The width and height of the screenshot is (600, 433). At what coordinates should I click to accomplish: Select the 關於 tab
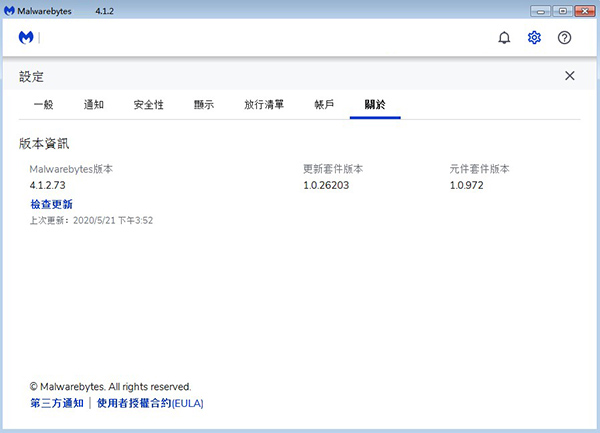click(375, 104)
